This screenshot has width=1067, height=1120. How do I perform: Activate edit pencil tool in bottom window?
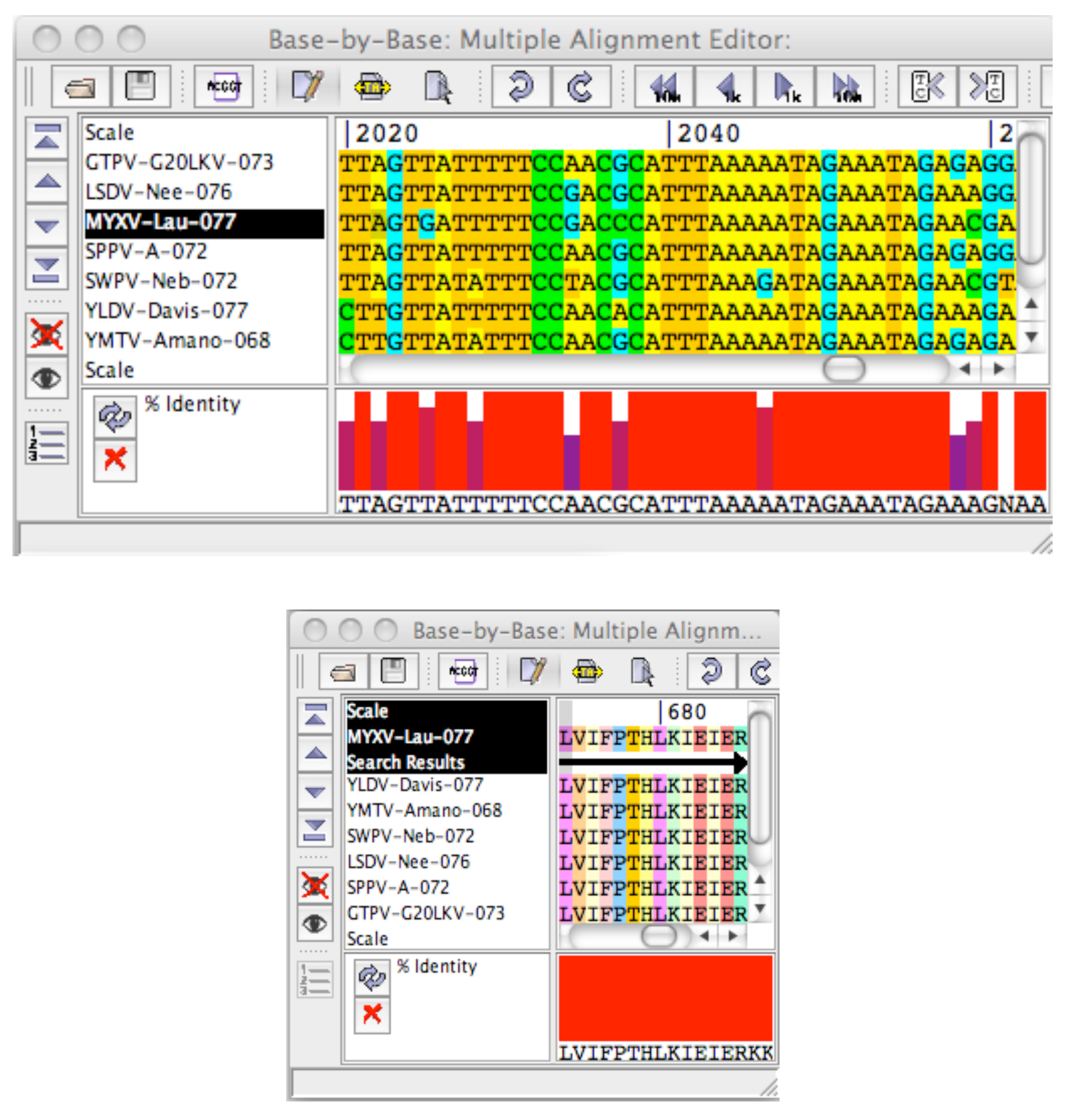coord(533,672)
